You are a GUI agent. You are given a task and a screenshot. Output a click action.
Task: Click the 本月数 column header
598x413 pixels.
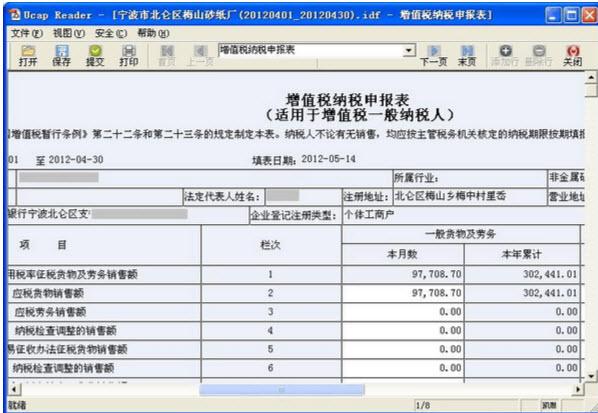[x=402, y=254]
